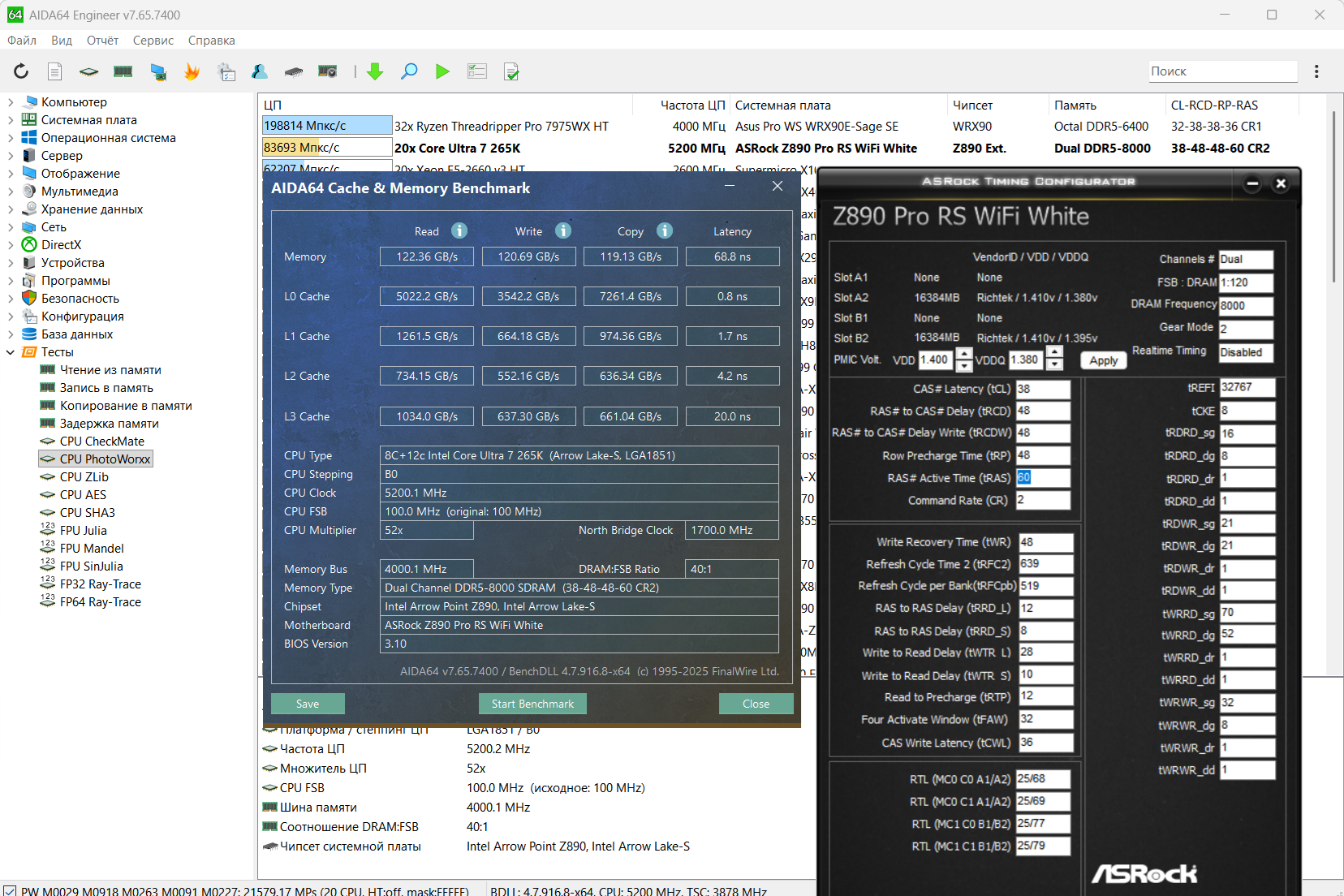The image size is (1344, 896).
Task: Open the Отчёт menu
Action: (102, 41)
